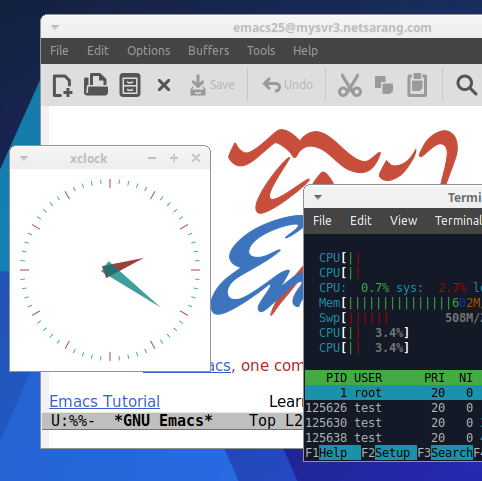Click the PRI column header in htop
This screenshot has width=482, height=481.
coord(434,378)
